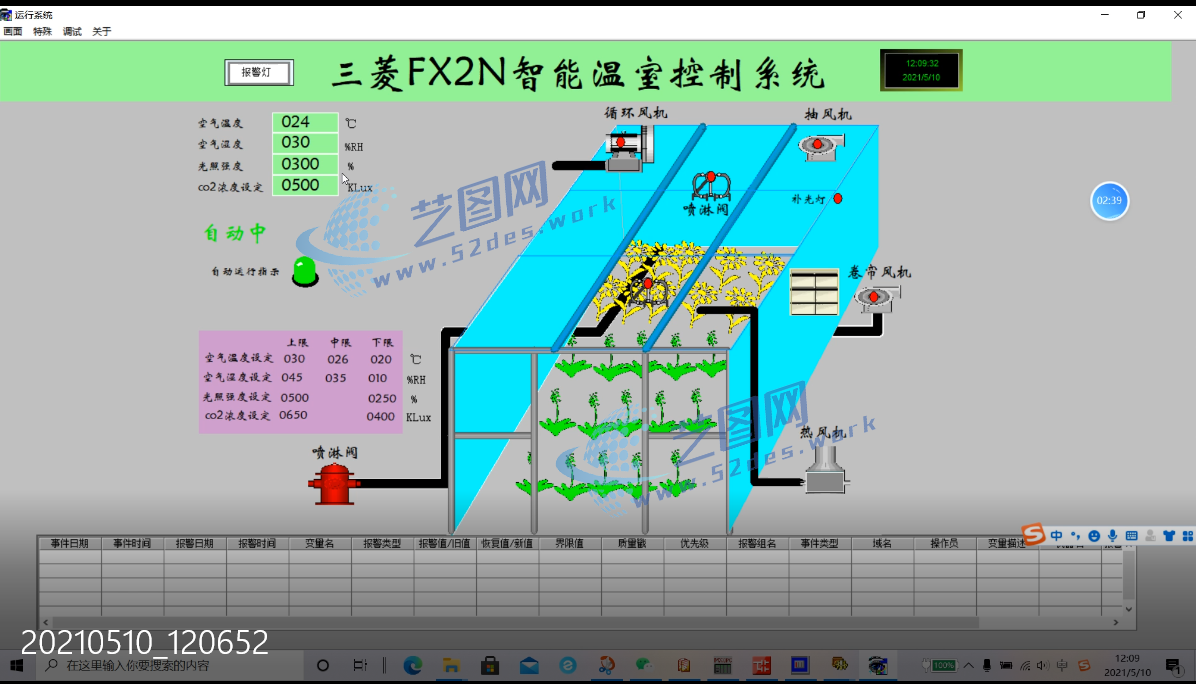This screenshot has height=684, width=1196.
Task: Click the 事件日期 column header
Action: pos(69,544)
